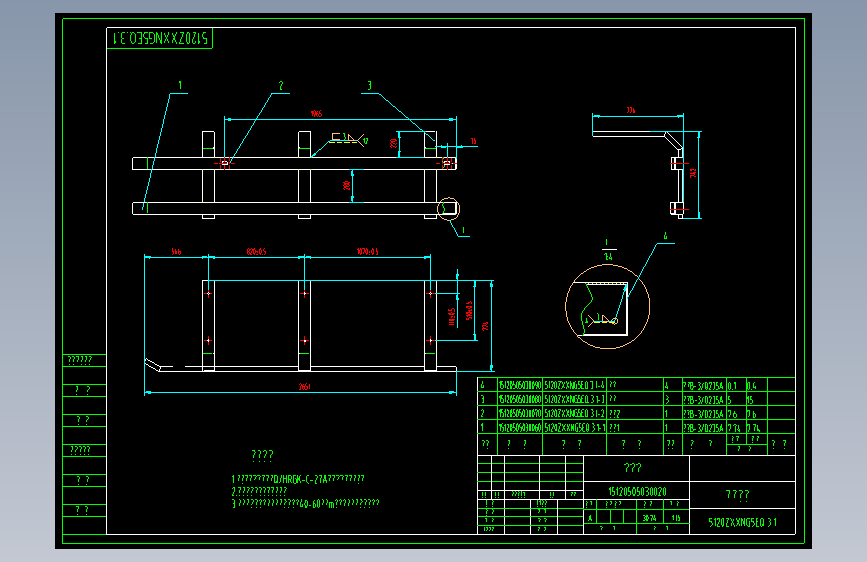Screen dimensions: 867x562
Task: Select the 30.74 weight cell in the title block
Action: [650, 518]
